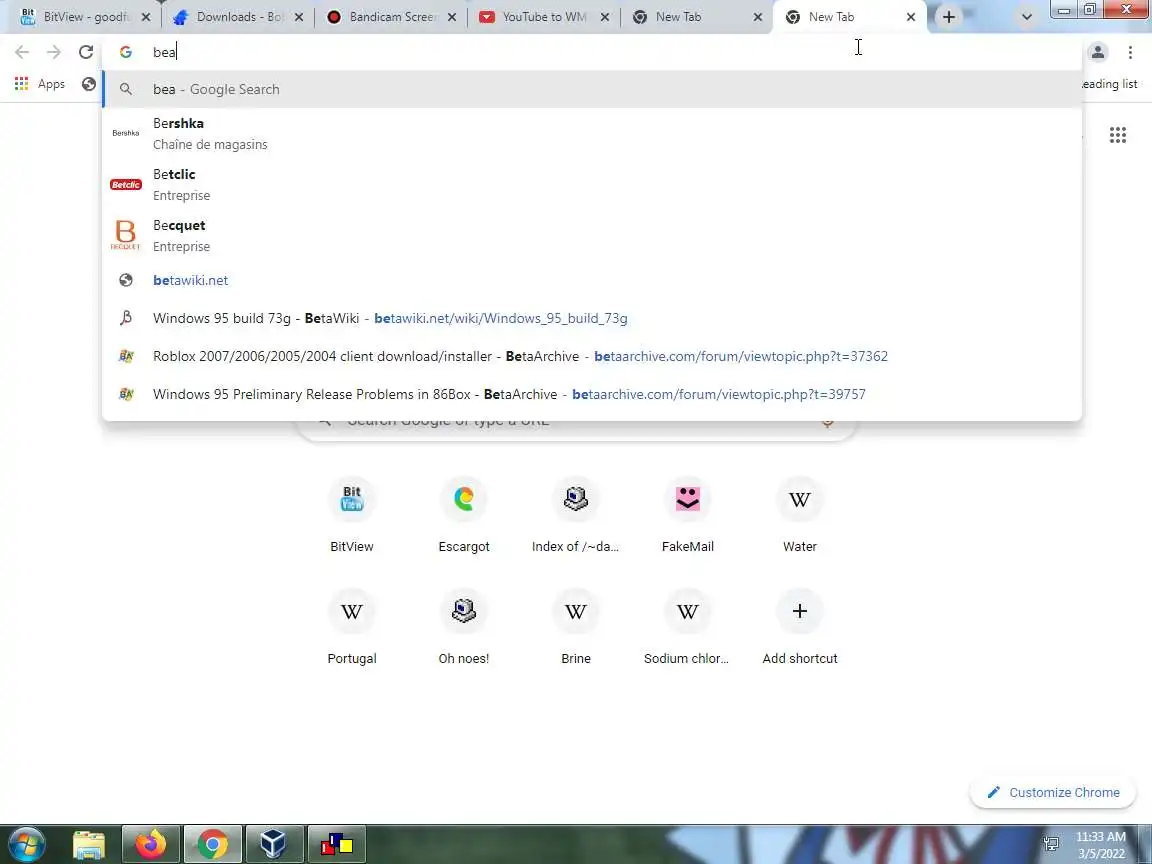Select the first New Tab

(696, 17)
